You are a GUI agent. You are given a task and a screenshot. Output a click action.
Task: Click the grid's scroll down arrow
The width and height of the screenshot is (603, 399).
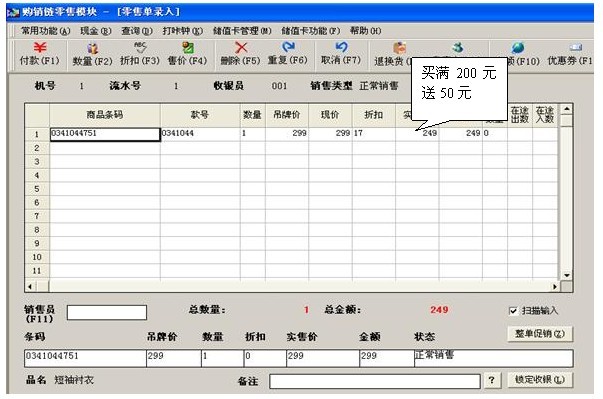[x=566, y=275]
